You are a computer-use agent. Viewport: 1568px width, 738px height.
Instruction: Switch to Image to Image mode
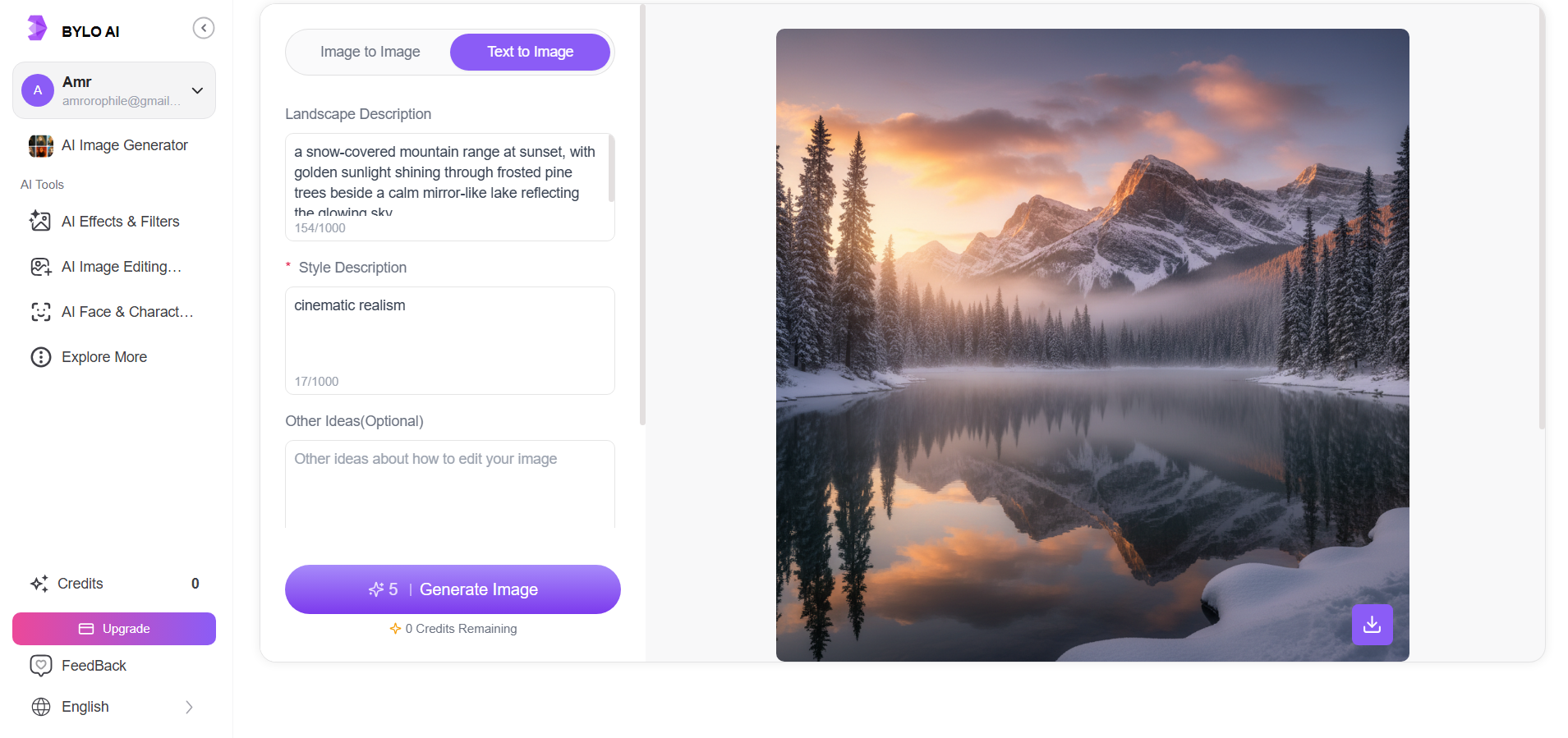pos(370,52)
